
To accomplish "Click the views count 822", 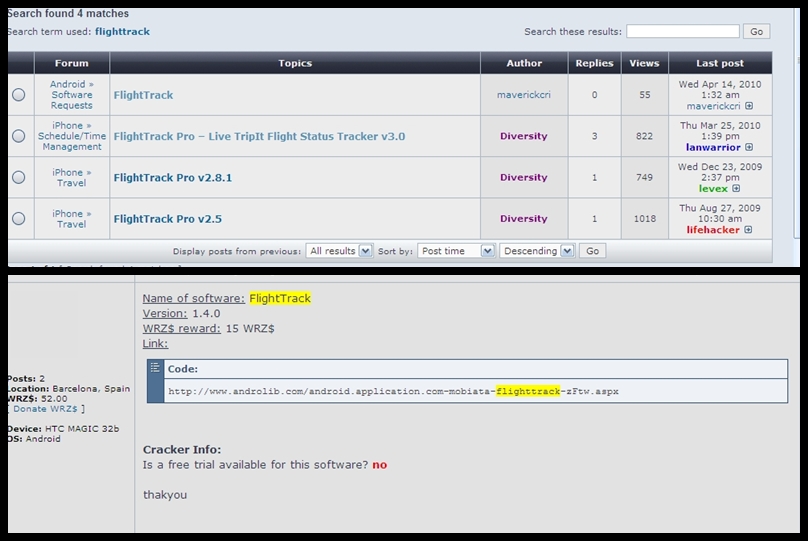I will (644, 136).
